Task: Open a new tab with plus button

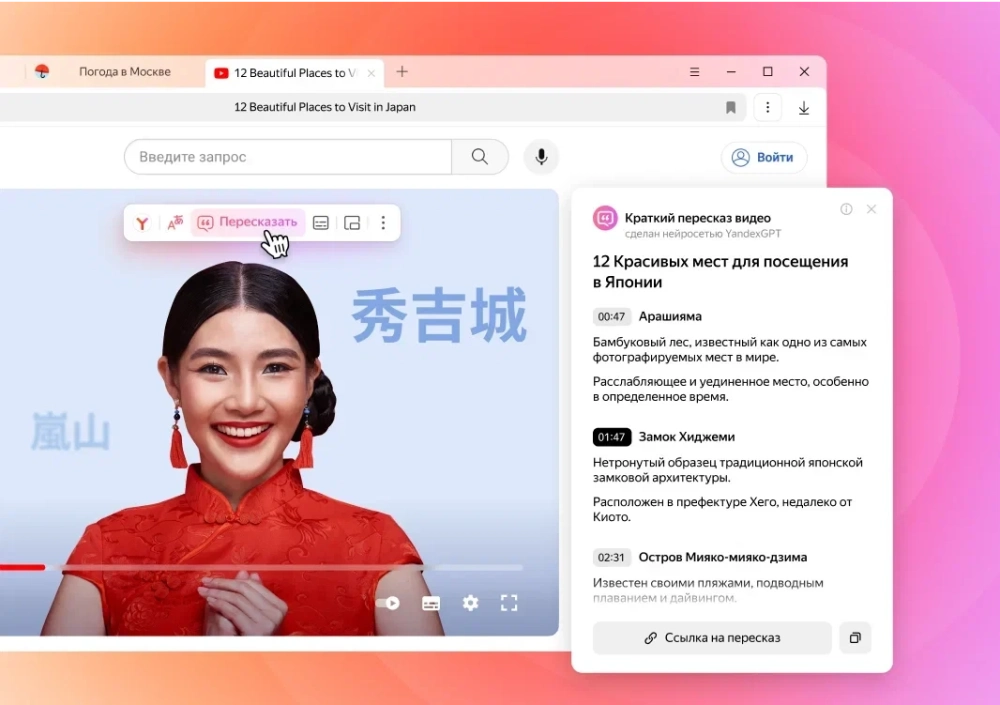Action: pos(402,72)
